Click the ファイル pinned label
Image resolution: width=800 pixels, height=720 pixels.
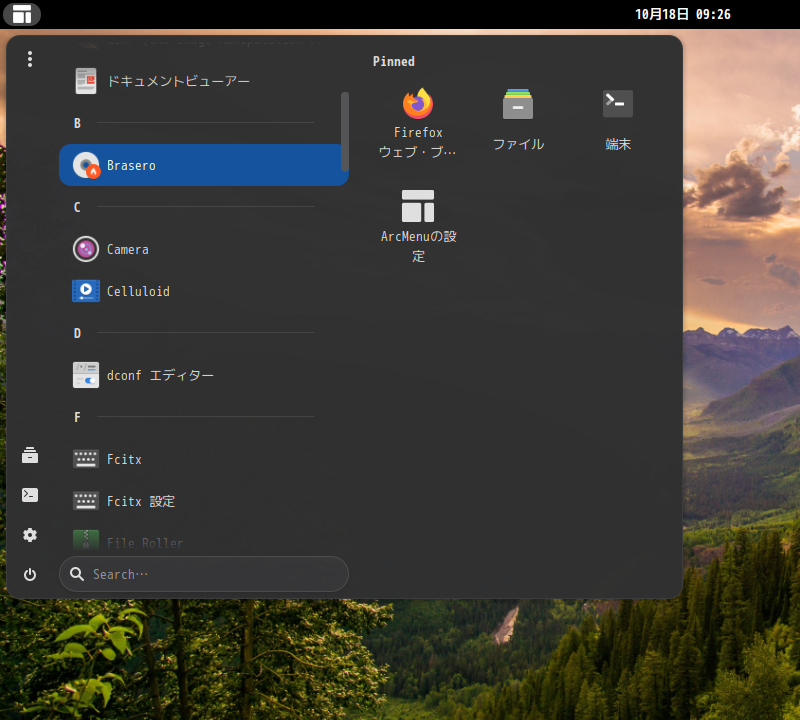(518, 144)
